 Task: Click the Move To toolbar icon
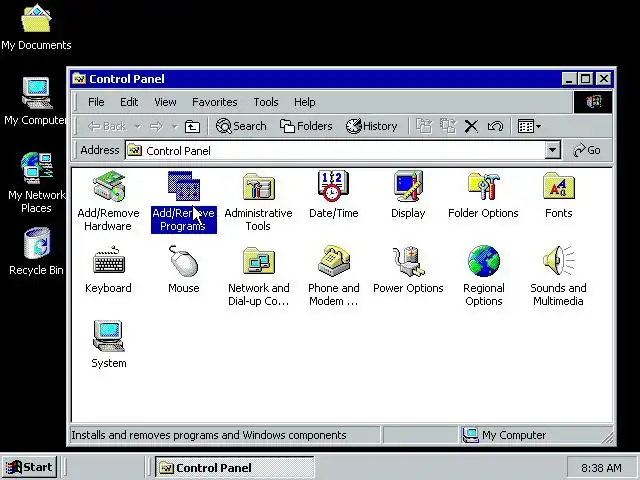pyautogui.click(x=424, y=126)
